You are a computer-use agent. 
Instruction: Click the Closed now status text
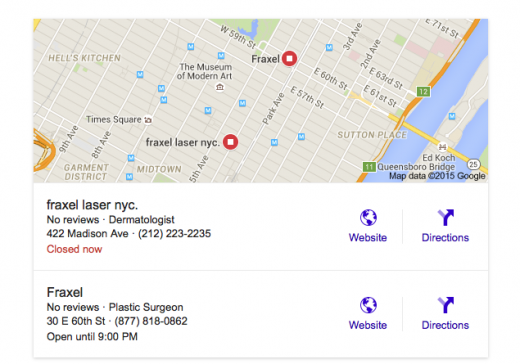74,249
